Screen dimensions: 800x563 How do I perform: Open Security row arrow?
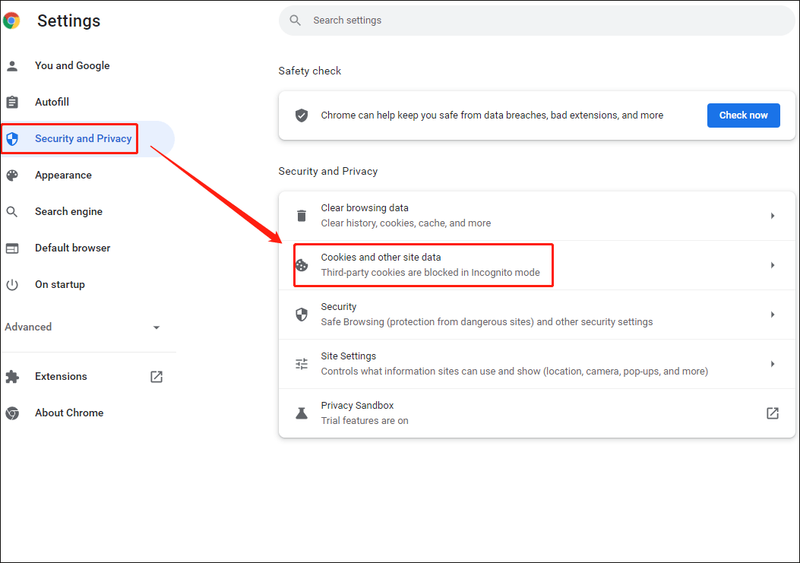772,314
